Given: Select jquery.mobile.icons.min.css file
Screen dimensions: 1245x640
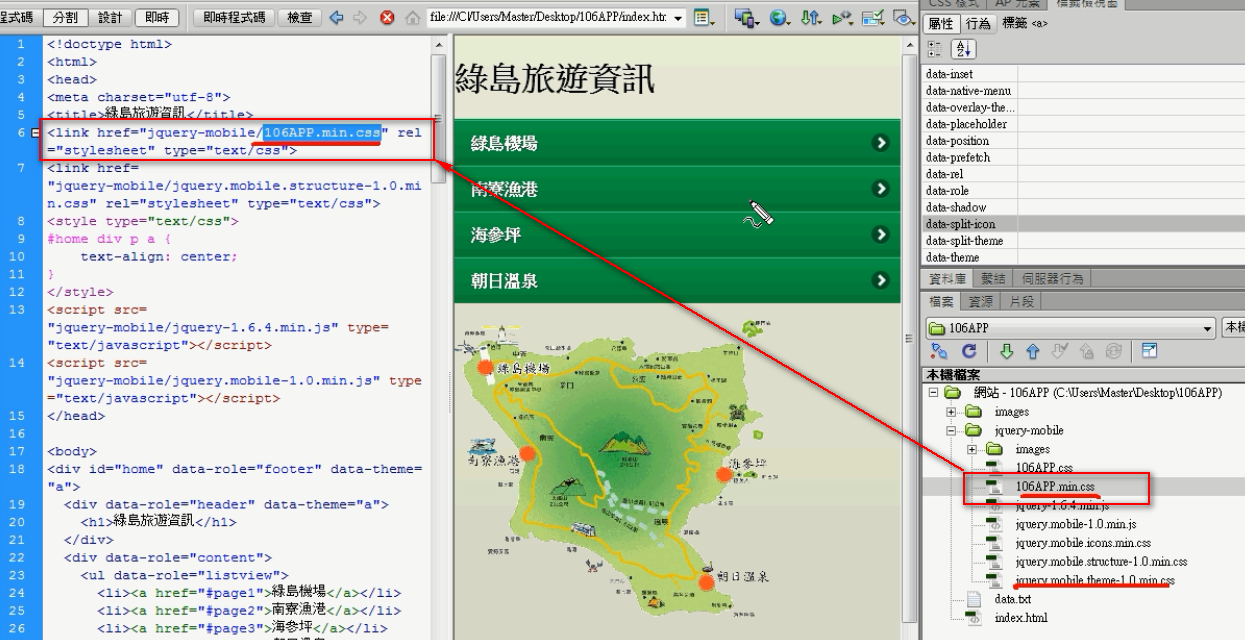Looking at the screenshot, I should coord(1082,543).
